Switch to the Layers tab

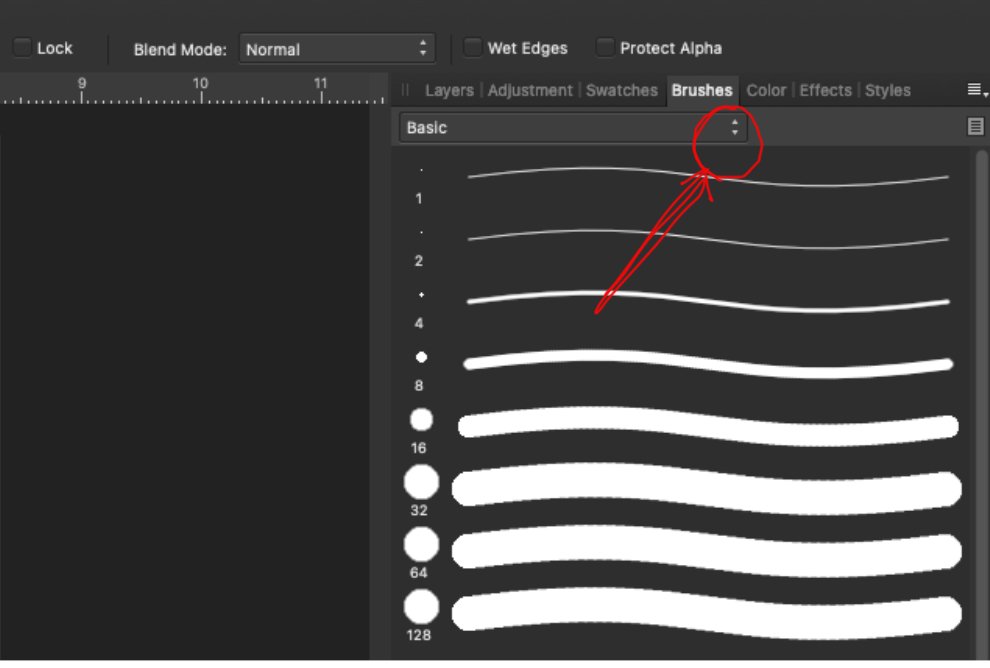pos(449,90)
